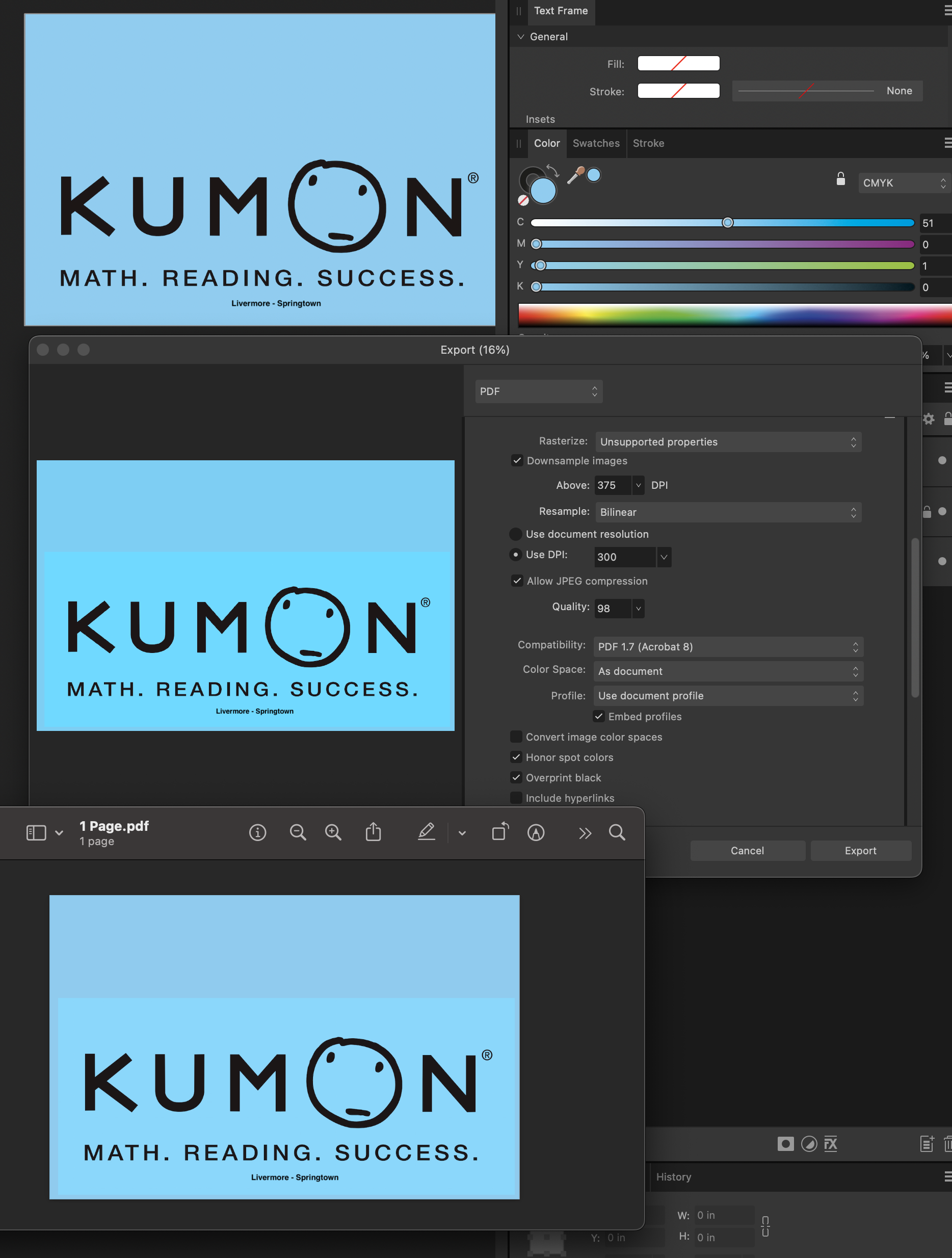Collapse the General section expander
Viewport: 952px width, 1258px height.
[x=520, y=36]
